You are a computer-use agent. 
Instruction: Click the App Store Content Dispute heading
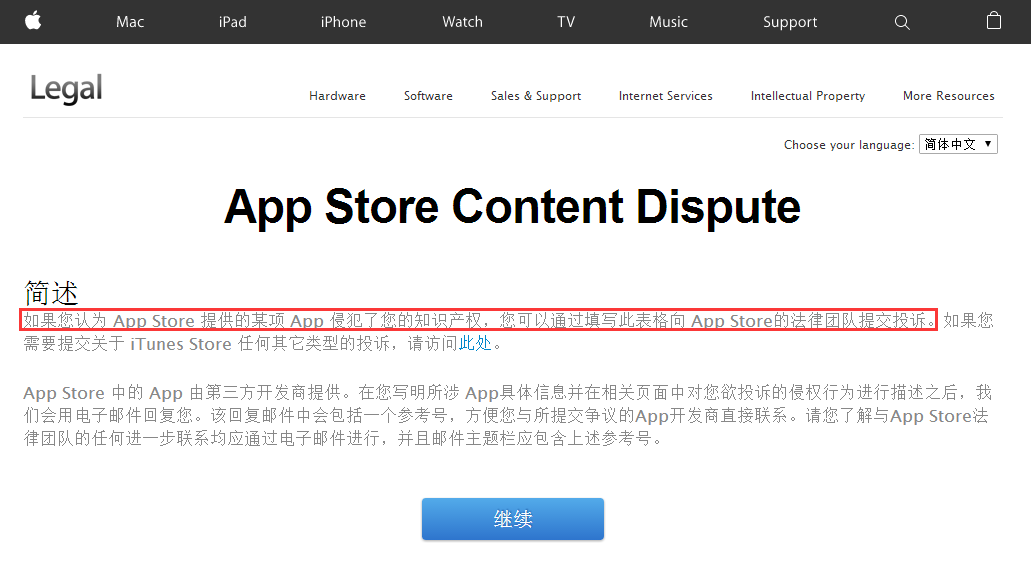512,207
